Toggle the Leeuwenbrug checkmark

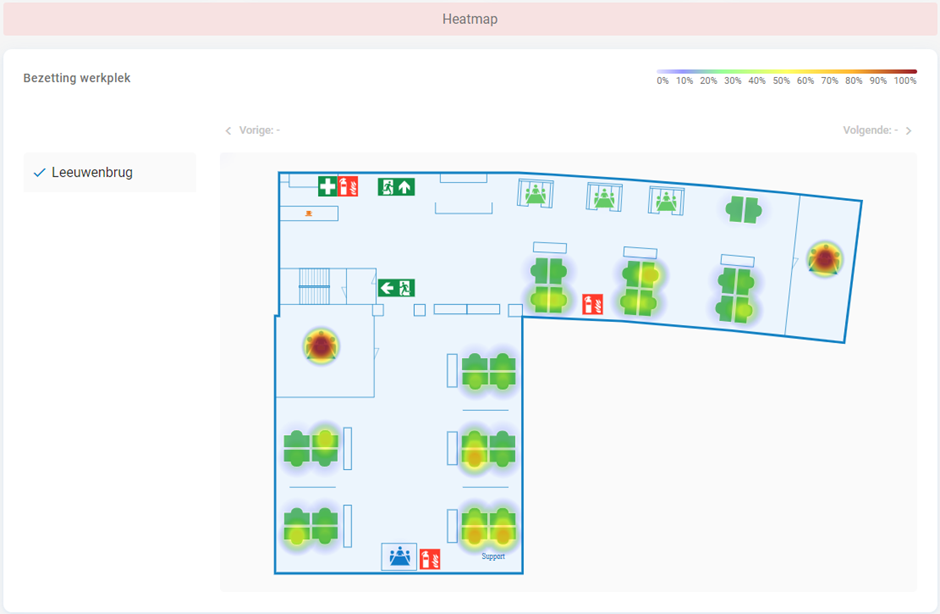pos(39,173)
